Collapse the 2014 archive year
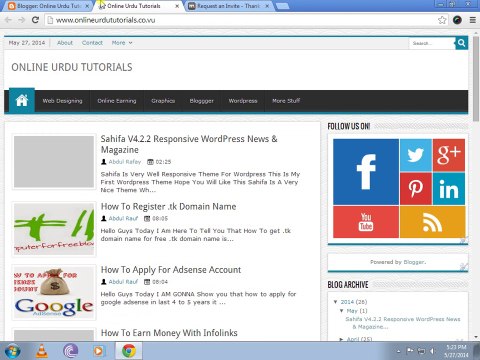This screenshot has width=480, height=360. 336,302
